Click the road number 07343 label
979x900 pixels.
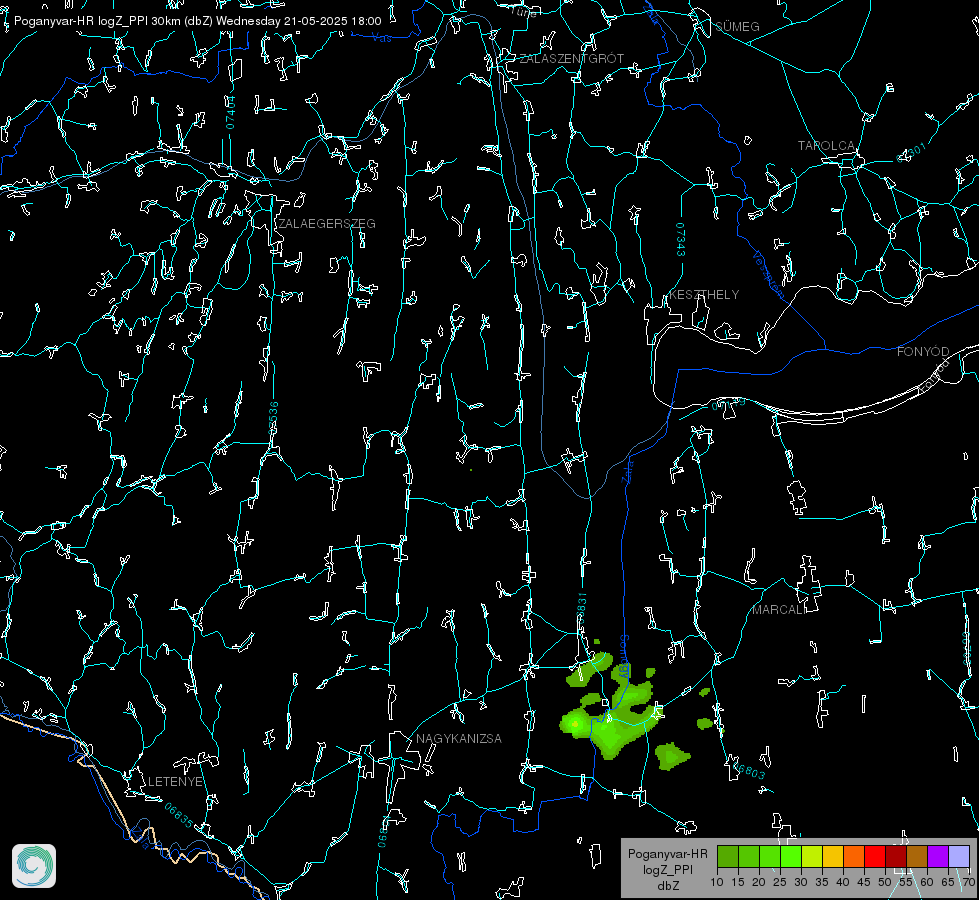681,240
